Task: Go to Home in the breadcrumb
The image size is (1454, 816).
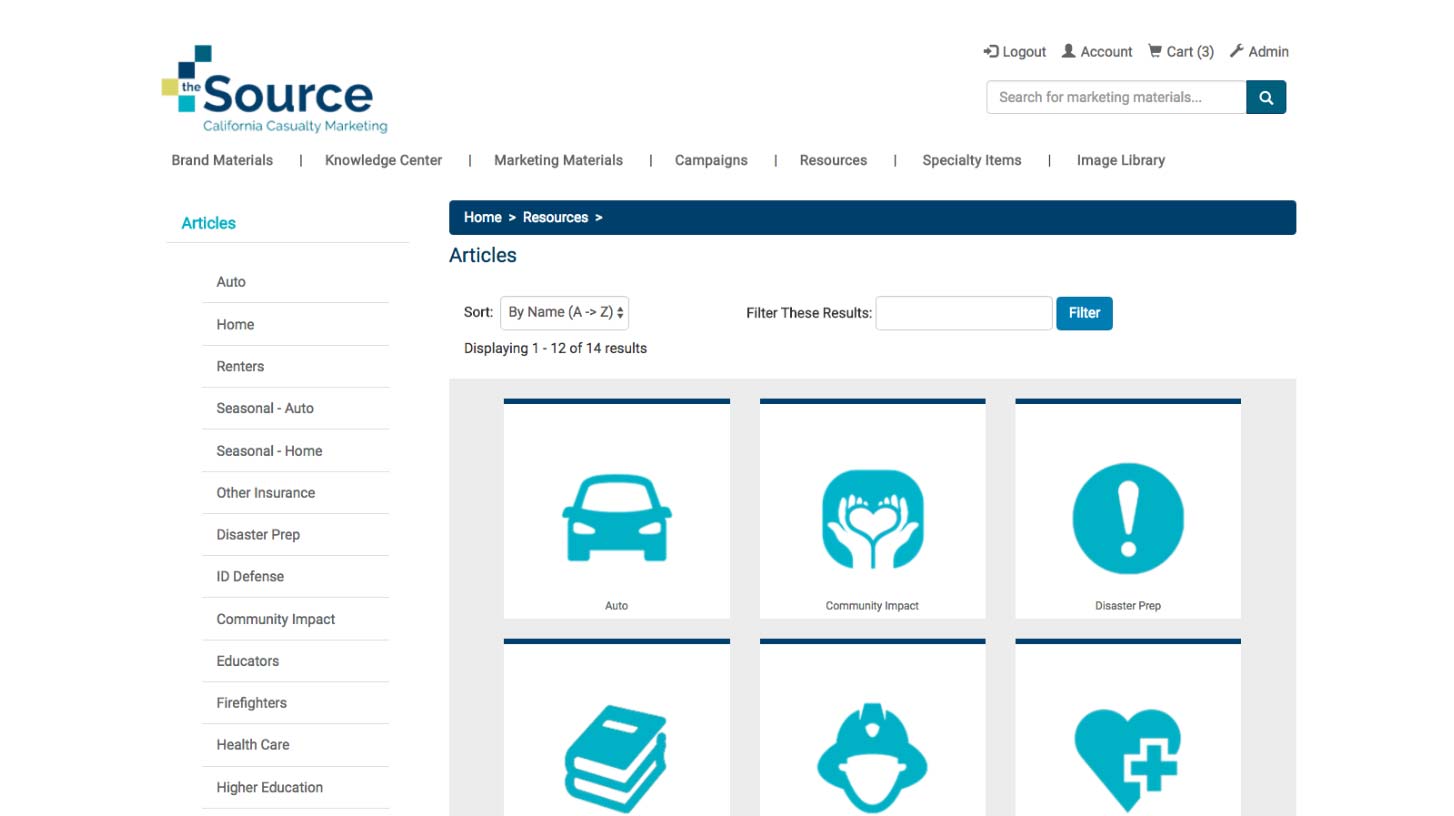Action: click(x=483, y=217)
